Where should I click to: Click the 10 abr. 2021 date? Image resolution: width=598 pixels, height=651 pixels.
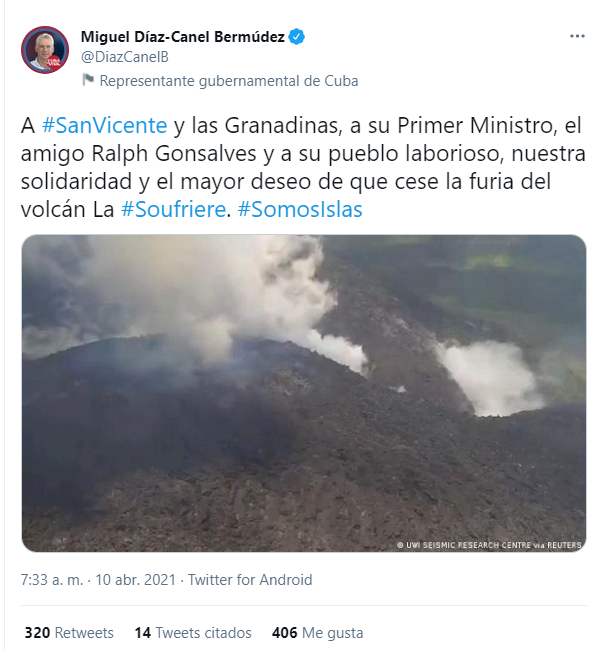coord(136,580)
